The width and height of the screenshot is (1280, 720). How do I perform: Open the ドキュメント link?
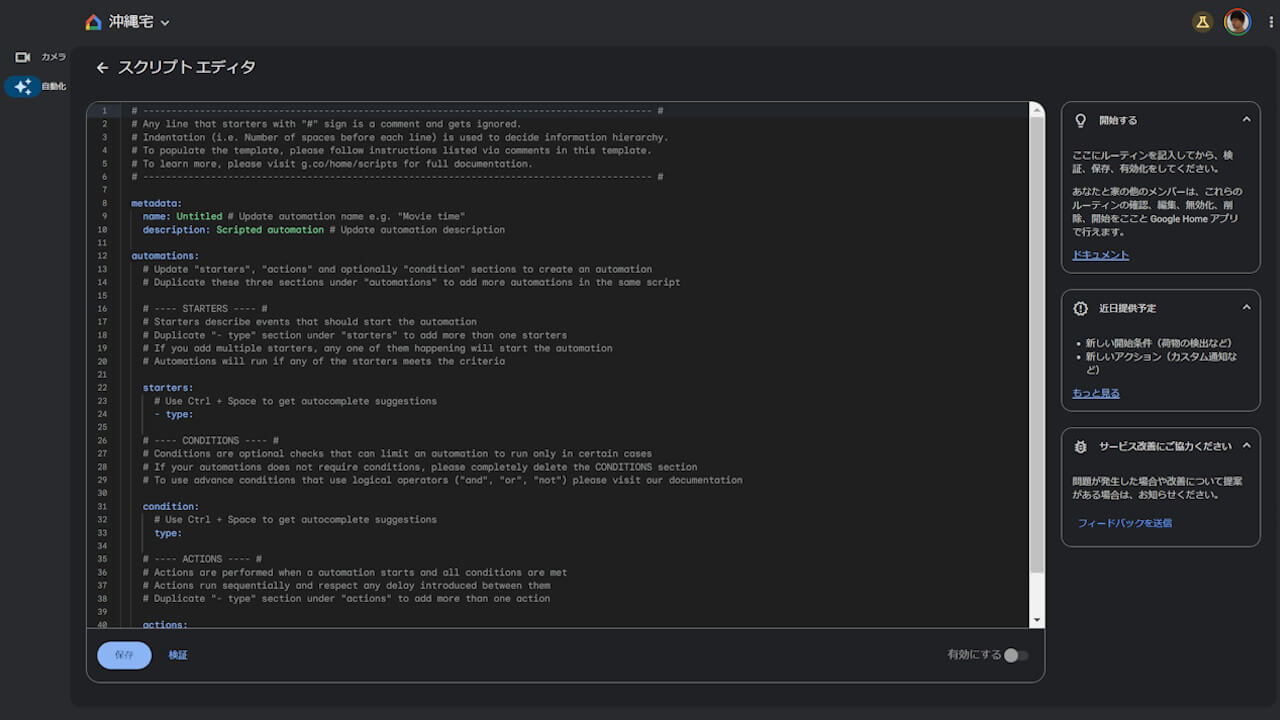pos(1100,255)
